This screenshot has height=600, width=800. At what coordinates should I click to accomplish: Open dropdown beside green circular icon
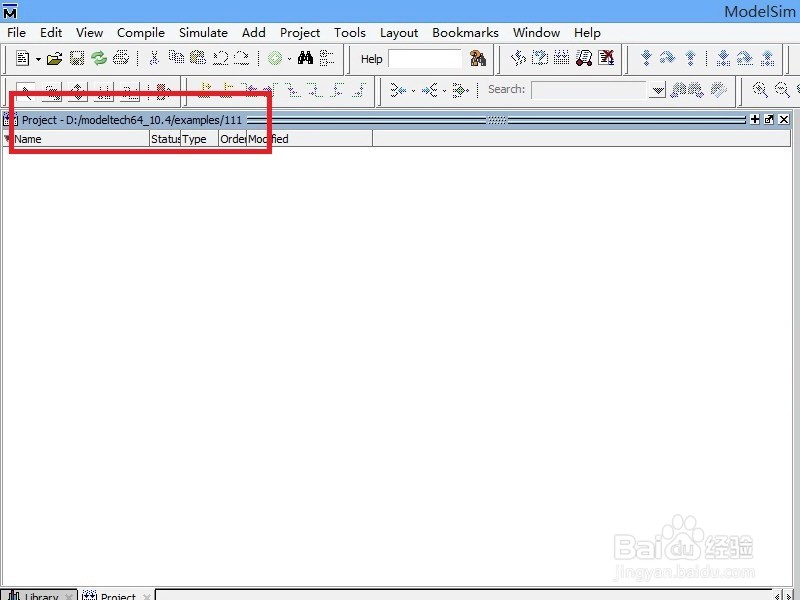click(289, 59)
